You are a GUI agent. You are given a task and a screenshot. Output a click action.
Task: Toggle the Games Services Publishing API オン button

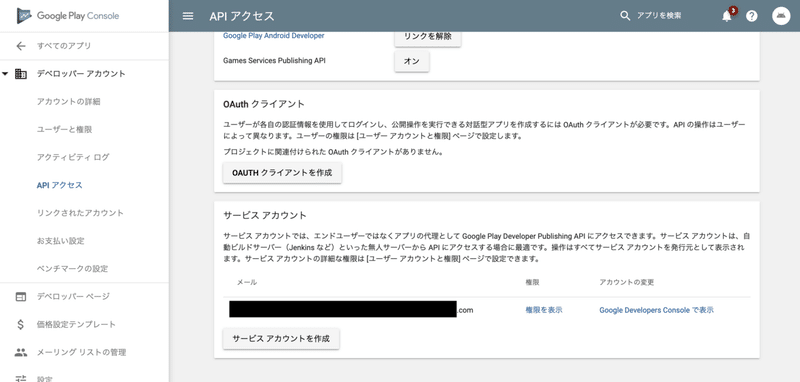coord(412,61)
